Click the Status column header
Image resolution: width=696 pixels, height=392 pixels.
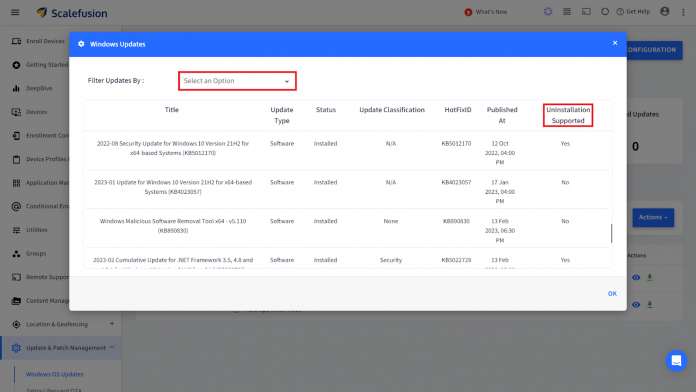tap(326, 110)
